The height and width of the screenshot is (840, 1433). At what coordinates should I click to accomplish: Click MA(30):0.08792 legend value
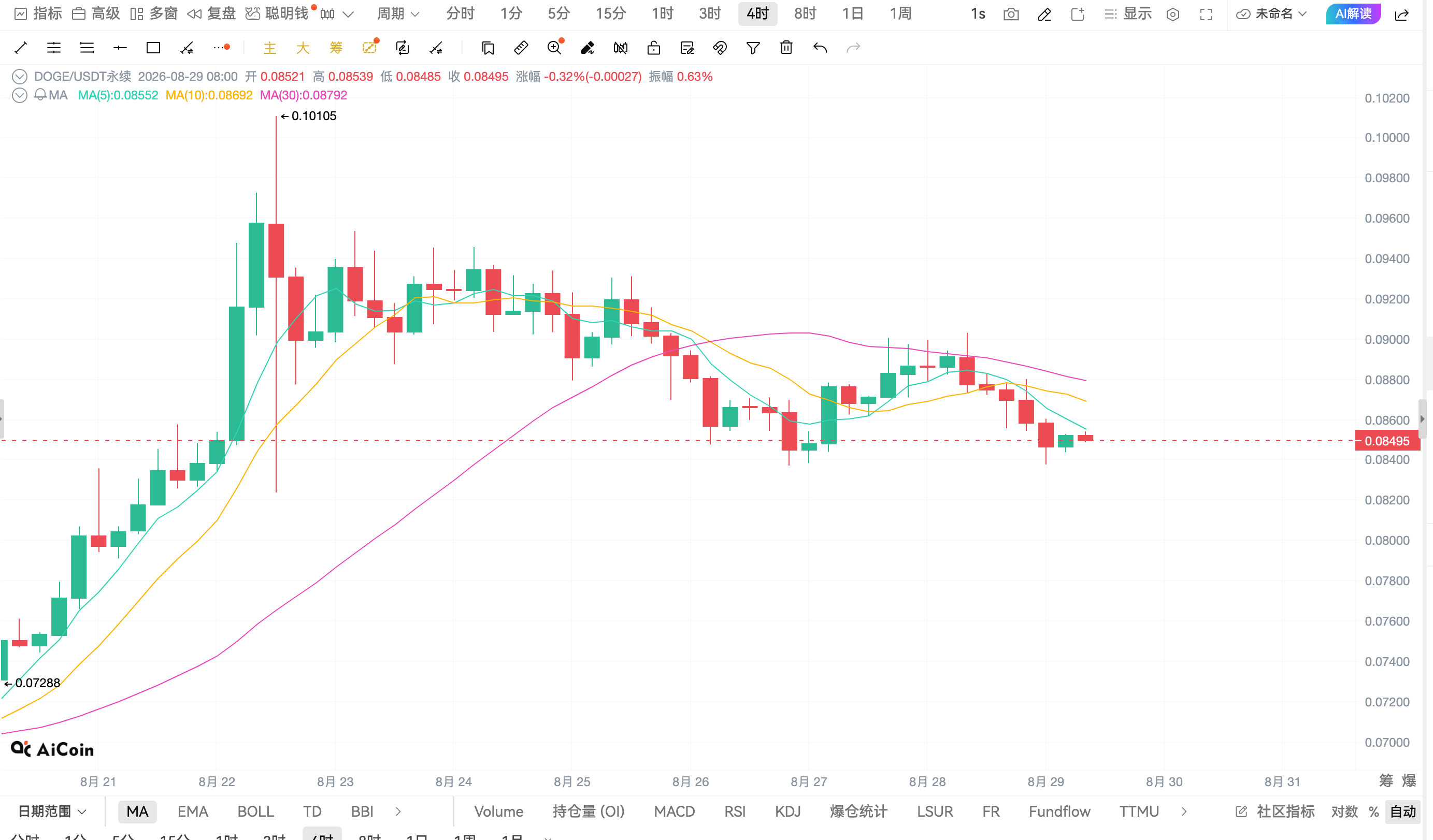pyautogui.click(x=303, y=95)
